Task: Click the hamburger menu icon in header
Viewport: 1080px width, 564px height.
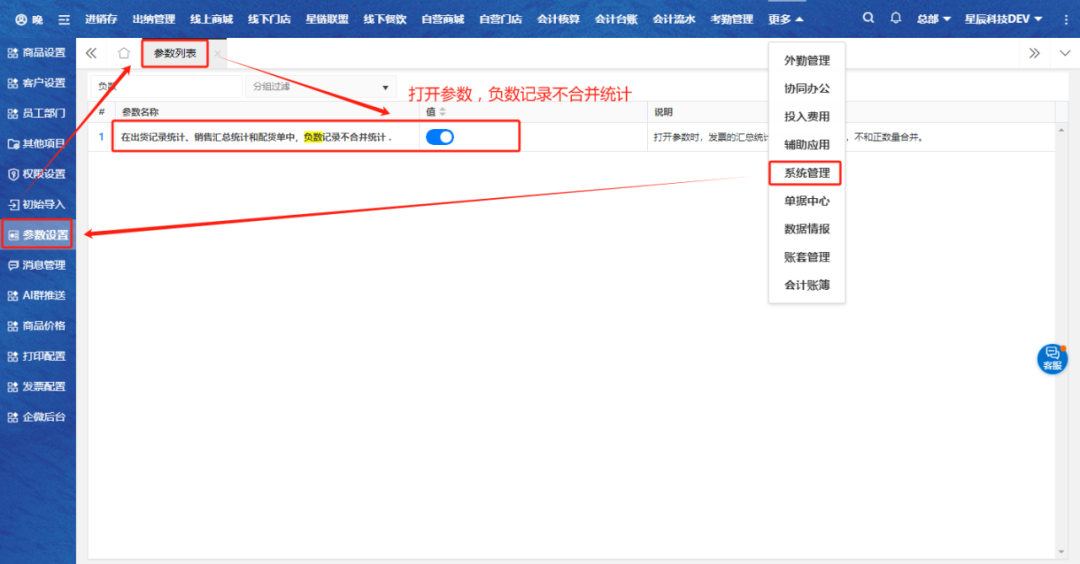Action: click(x=64, y=19)
